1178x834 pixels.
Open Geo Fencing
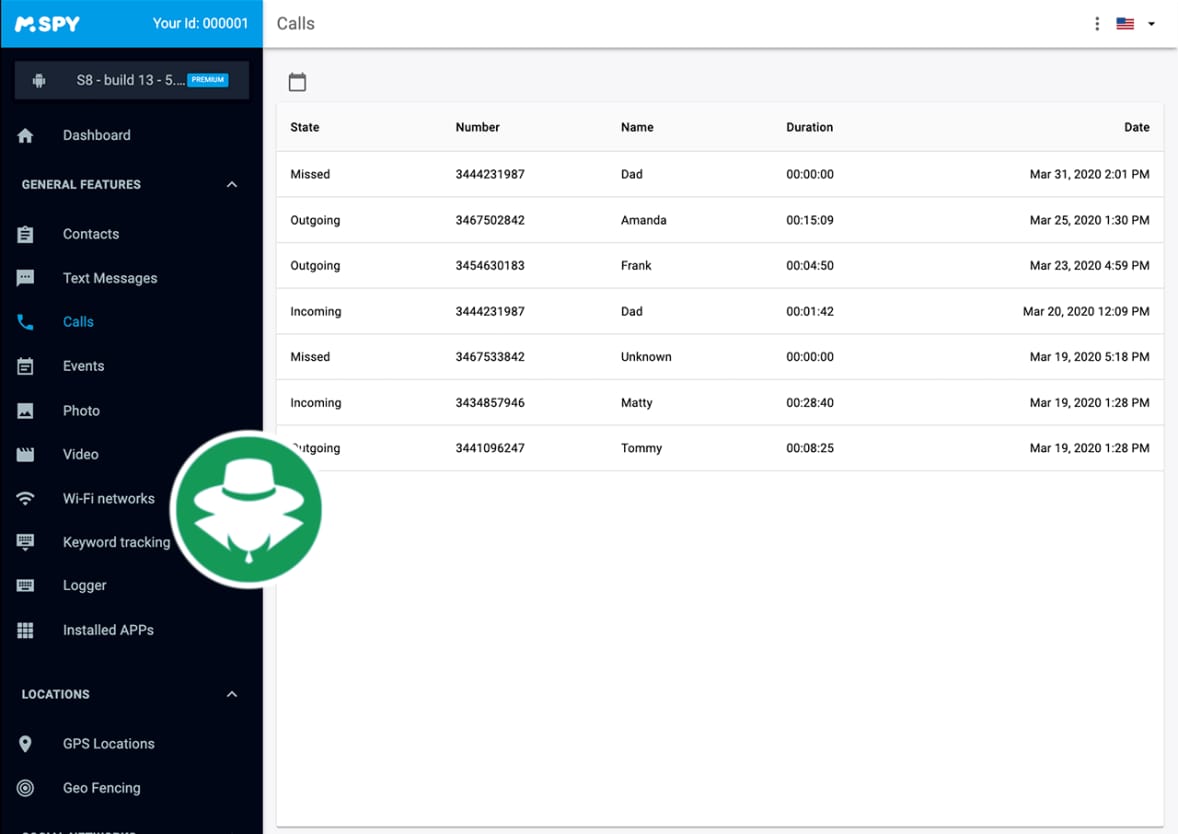[x=101, y=788]
